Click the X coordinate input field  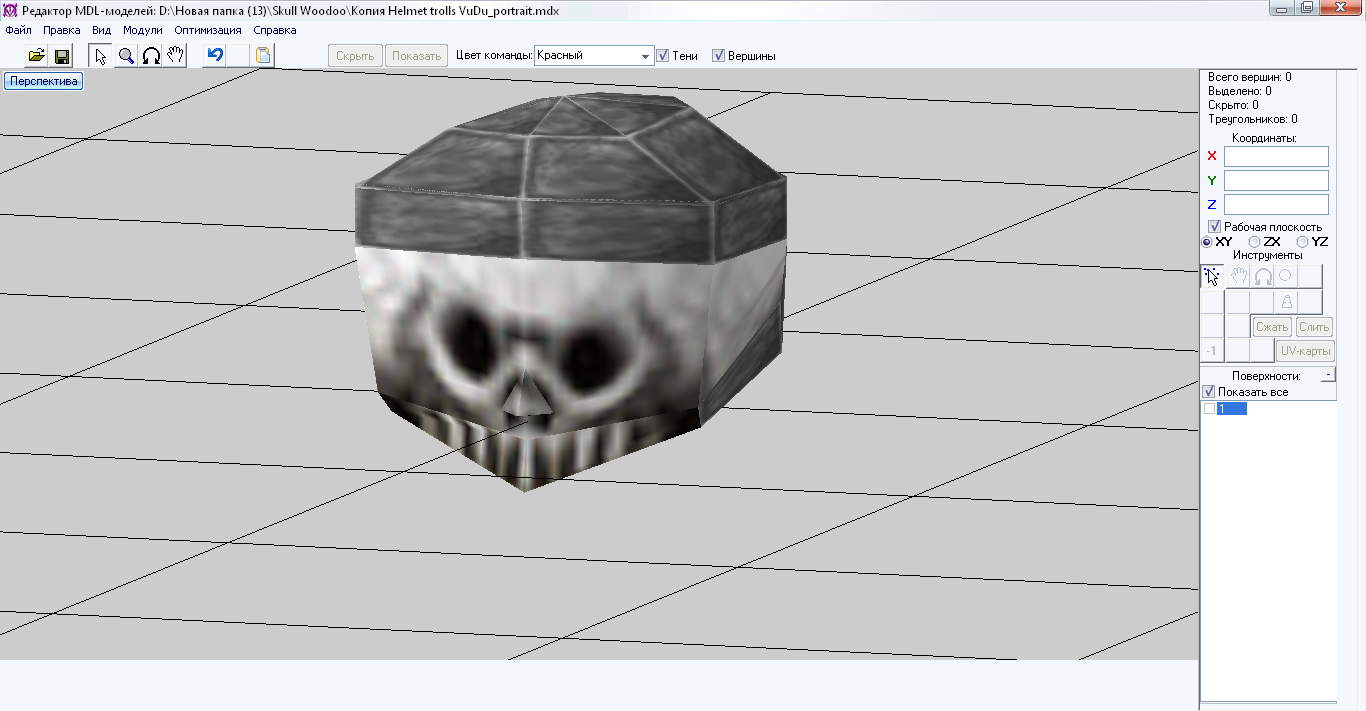1276,156
